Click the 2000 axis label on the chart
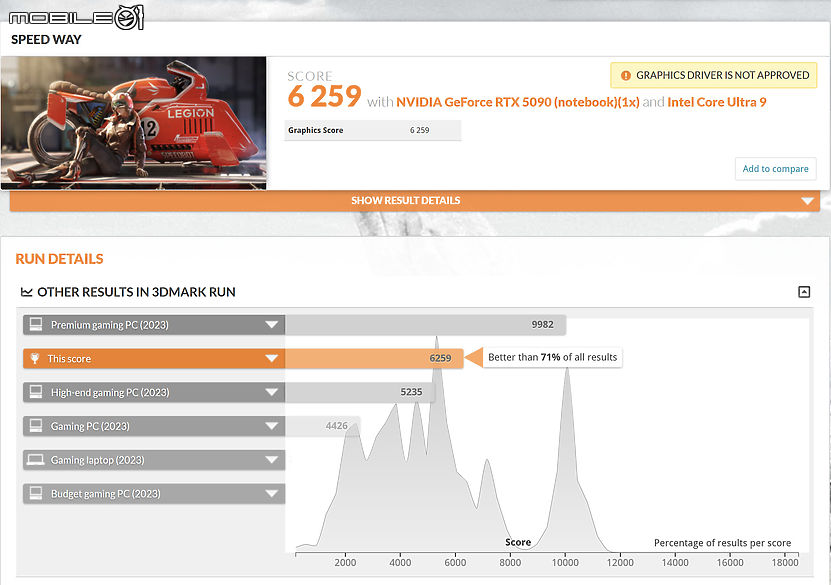 click(x=345, y=563)
